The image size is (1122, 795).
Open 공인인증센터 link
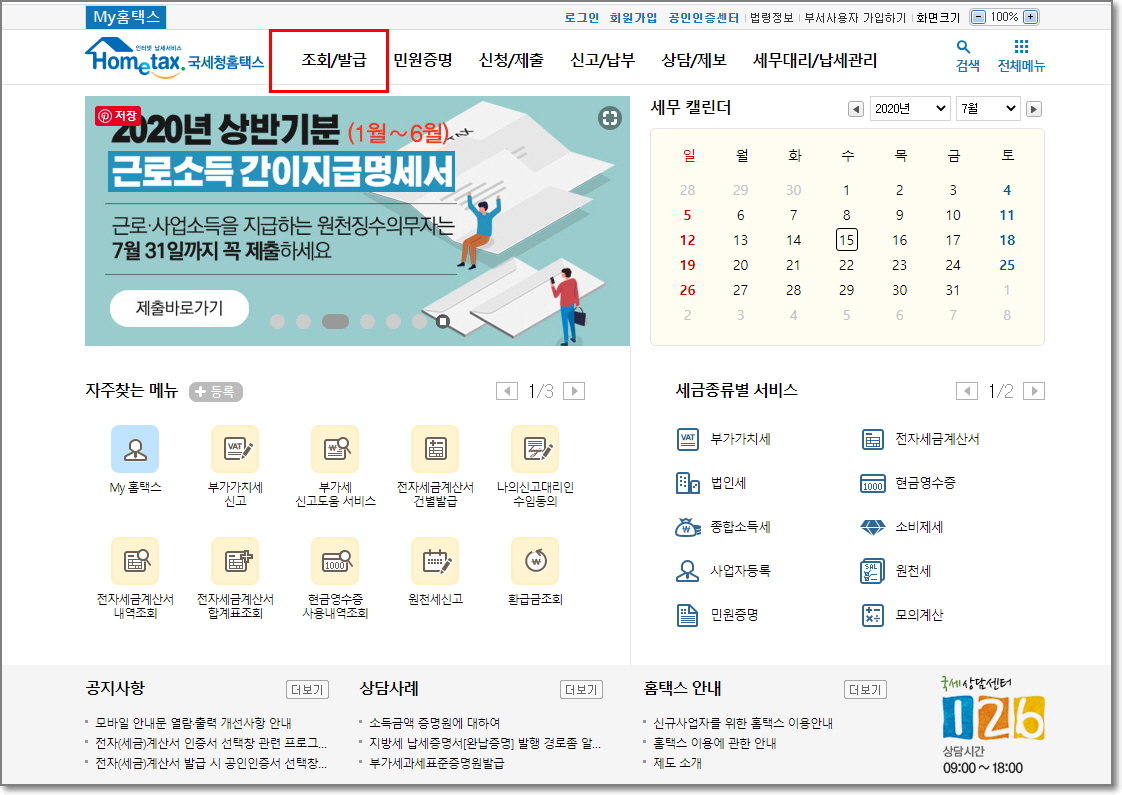click(703, 18)
